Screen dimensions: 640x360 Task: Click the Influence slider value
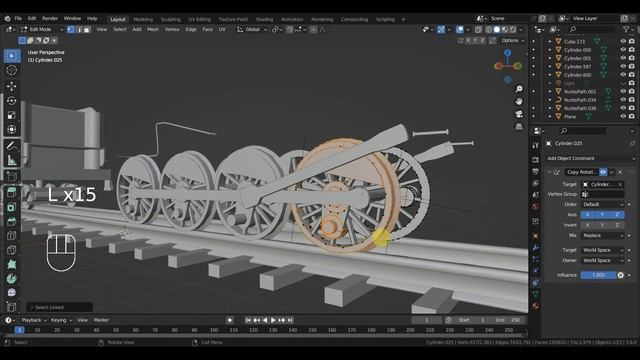tap(598, 275)
